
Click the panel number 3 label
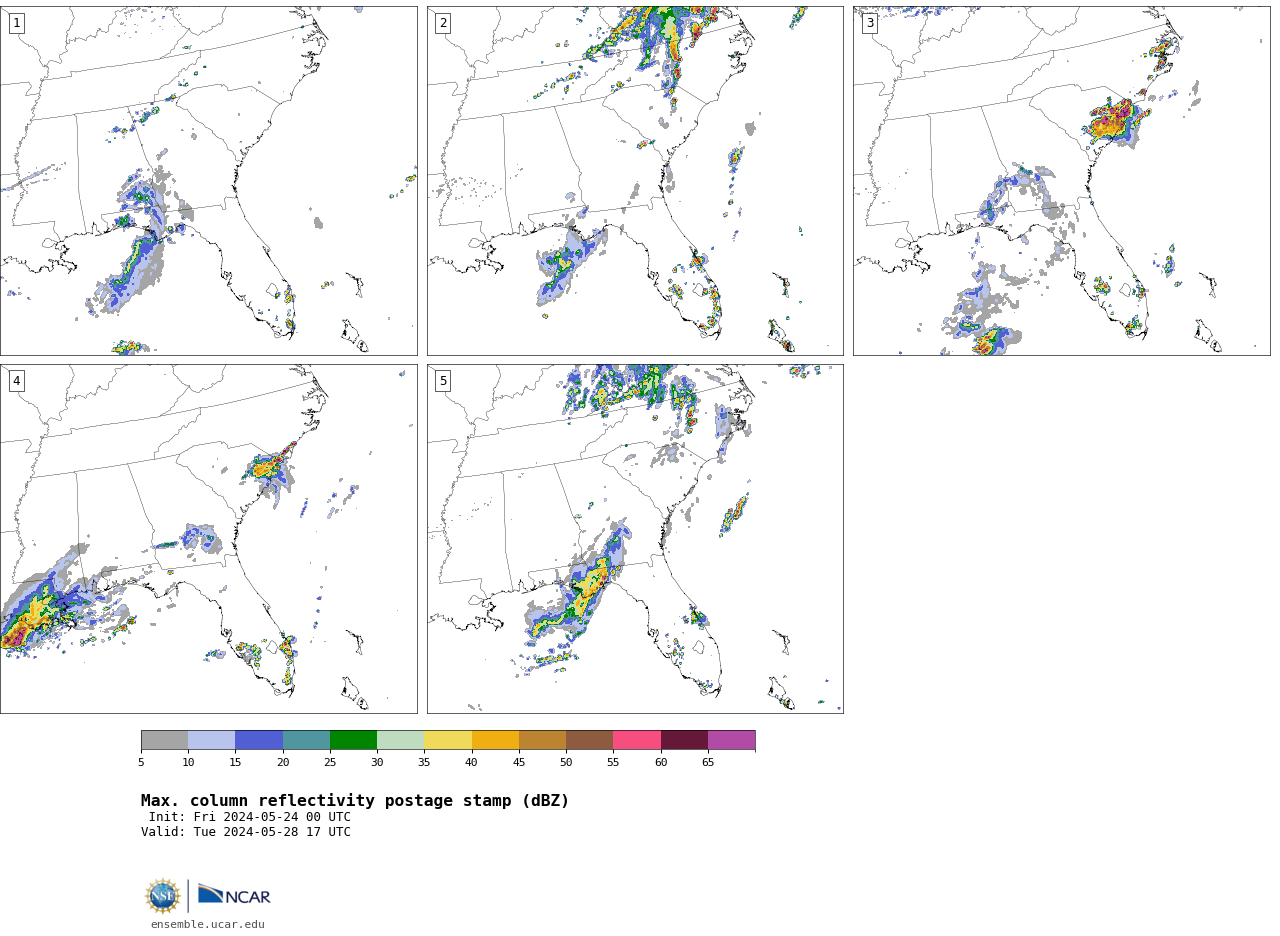[869, 23]
